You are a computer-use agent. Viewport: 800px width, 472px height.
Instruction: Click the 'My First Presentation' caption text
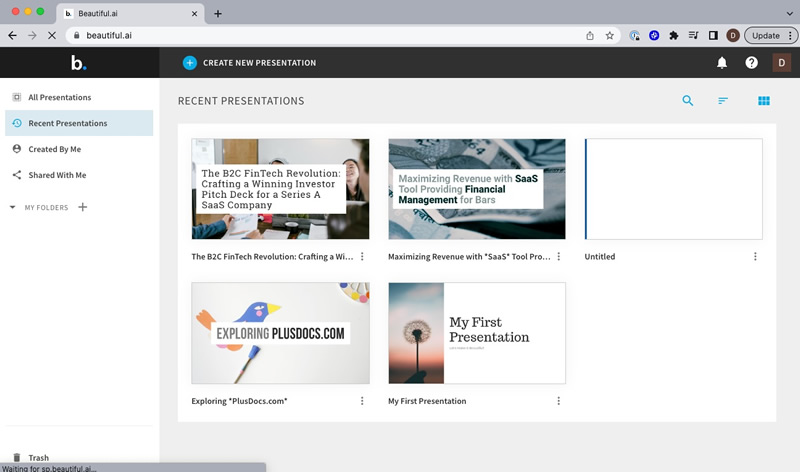point(427,401)
